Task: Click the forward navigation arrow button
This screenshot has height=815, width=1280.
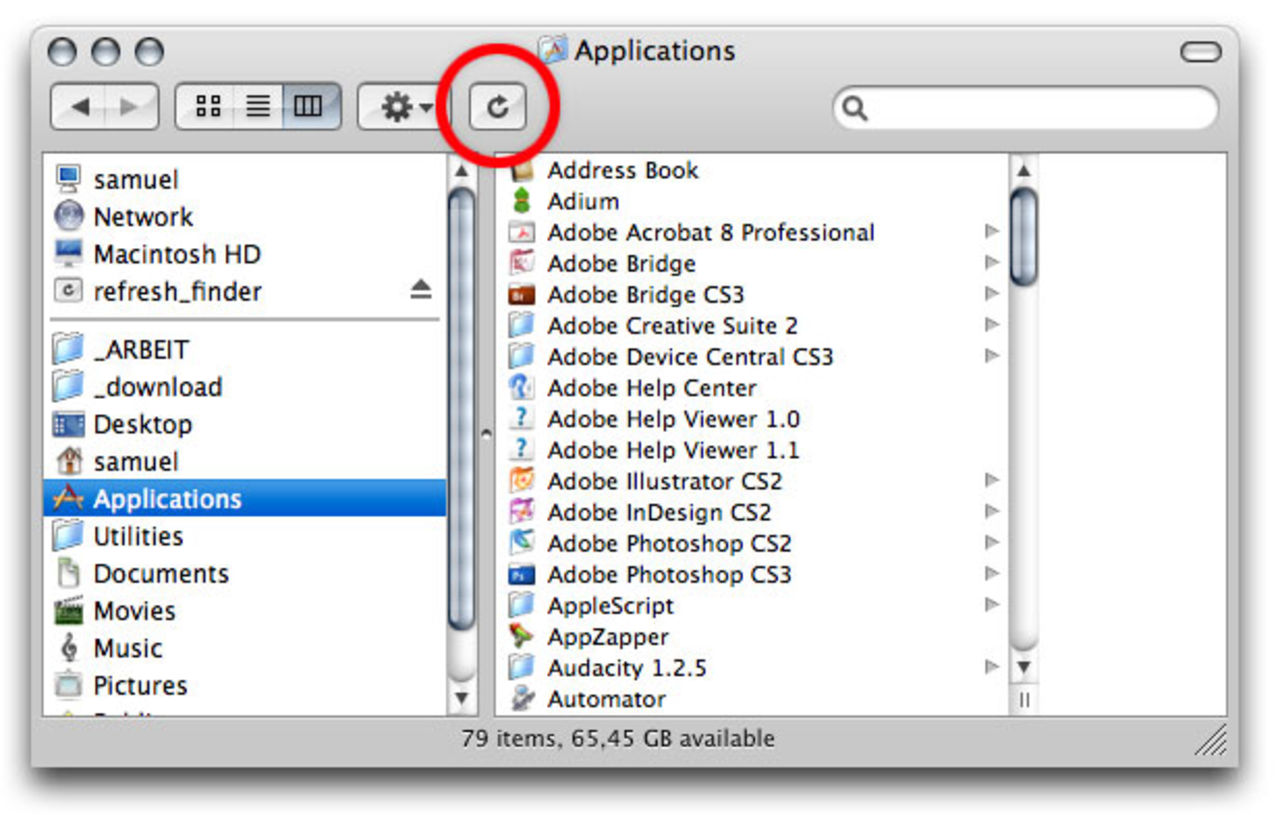Action: [130, 107]
